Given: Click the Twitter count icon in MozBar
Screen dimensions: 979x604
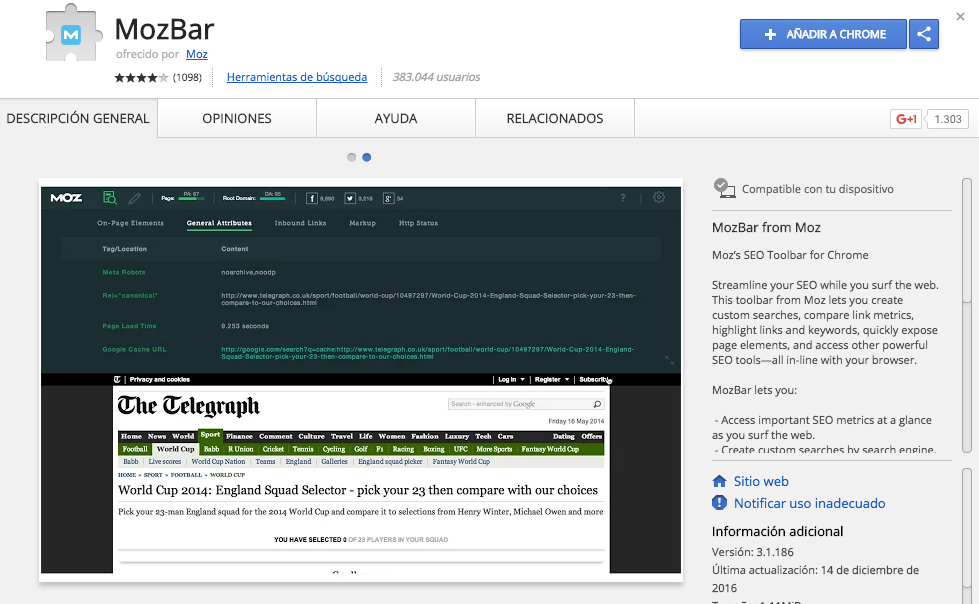Looking at the screenshot, I should pyautogui.click(x=349, y=198).
